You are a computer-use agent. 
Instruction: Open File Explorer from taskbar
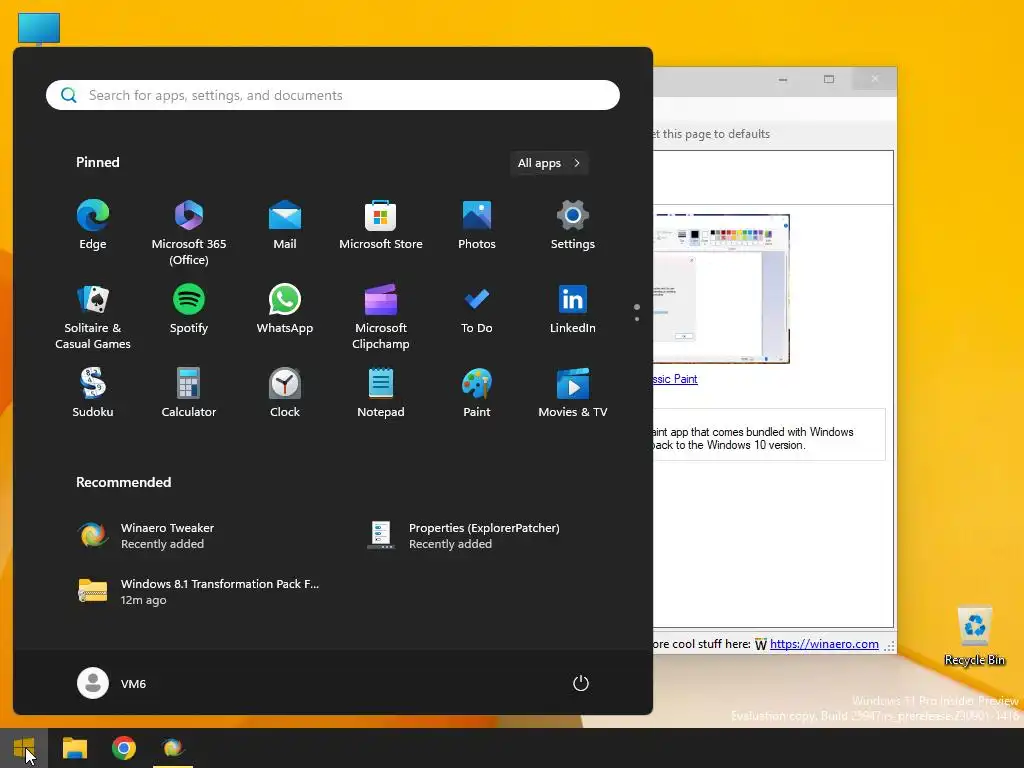74,748
